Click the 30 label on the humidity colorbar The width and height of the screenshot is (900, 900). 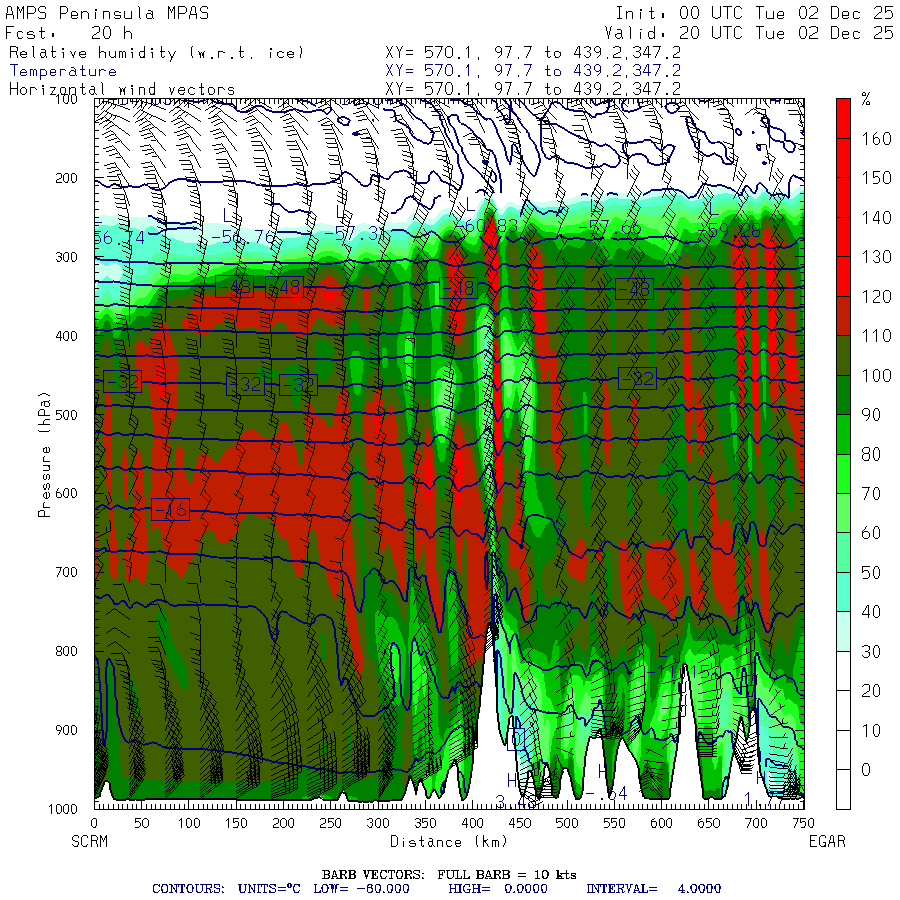point(871,651)
